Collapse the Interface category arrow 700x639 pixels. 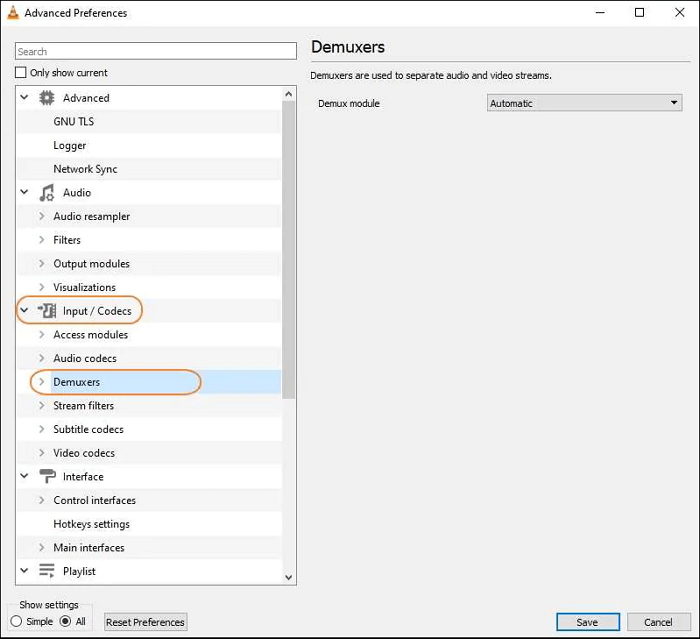(x=24, y=477)
